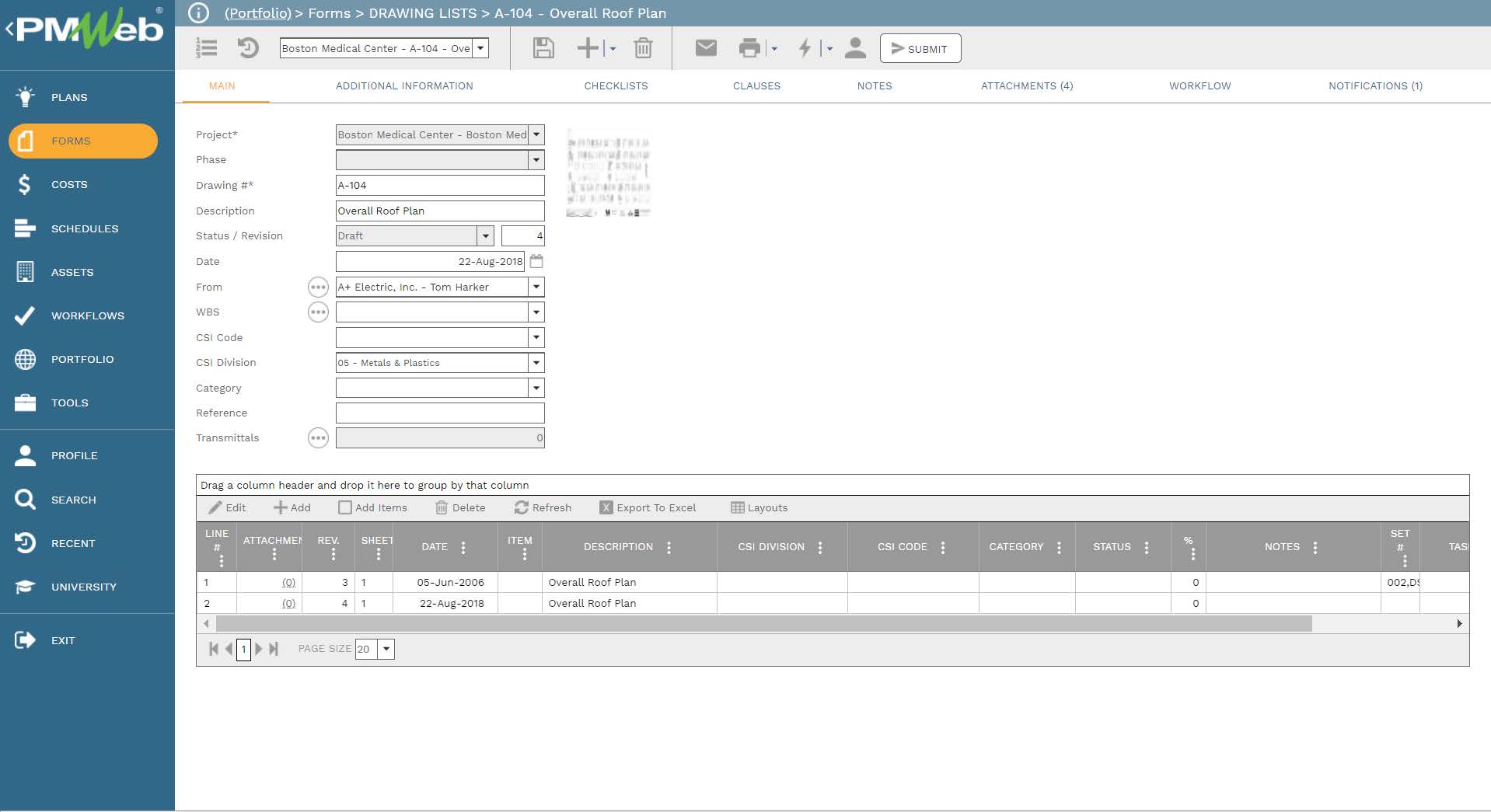The image size is (1491, 812).
Task: Open the record list view icon
Action: [206, 48]
